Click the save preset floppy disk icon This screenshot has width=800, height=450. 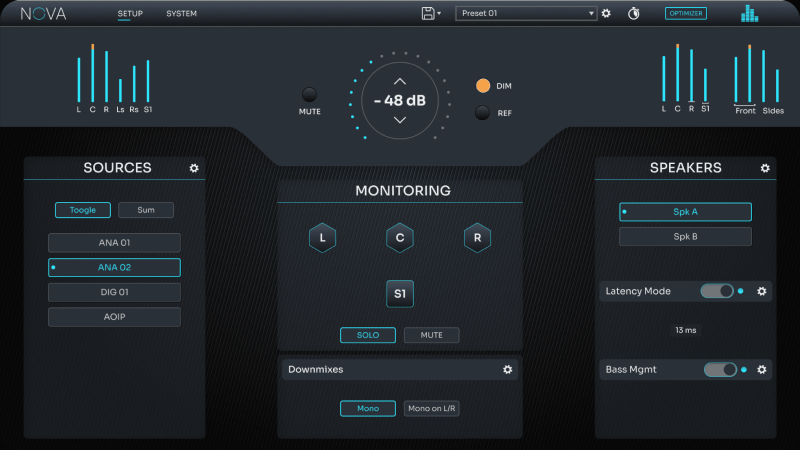(428, 13)
